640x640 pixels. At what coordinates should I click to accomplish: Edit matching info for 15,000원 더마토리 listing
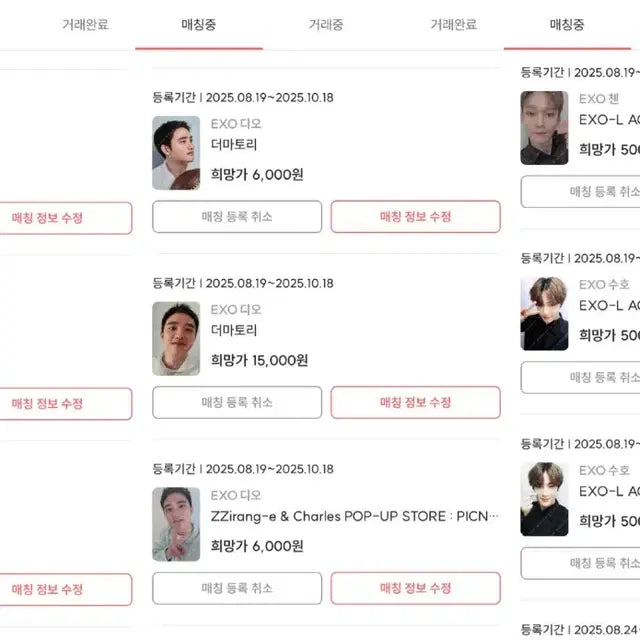point(415,403)
